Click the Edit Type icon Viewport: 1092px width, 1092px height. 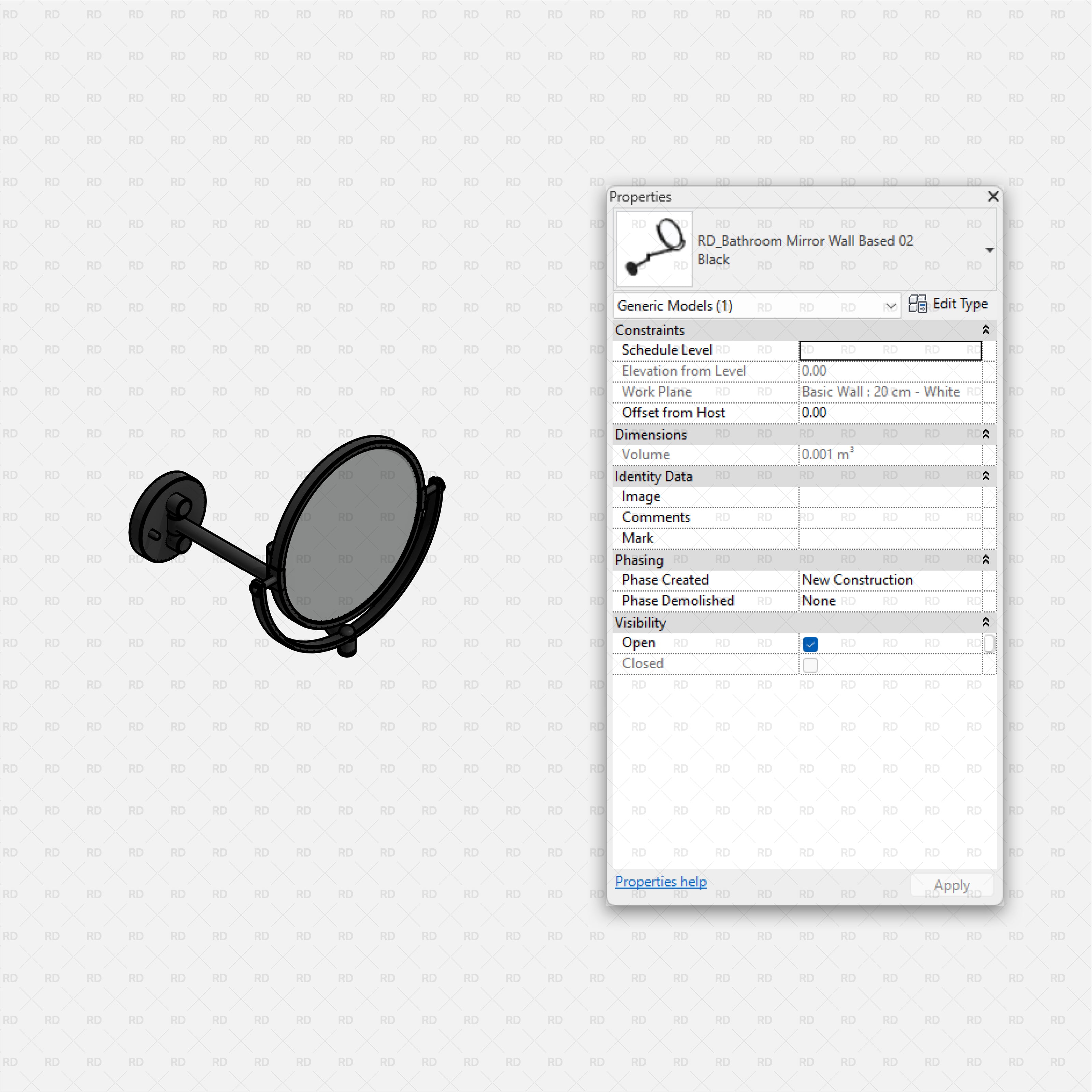point(917,304)
